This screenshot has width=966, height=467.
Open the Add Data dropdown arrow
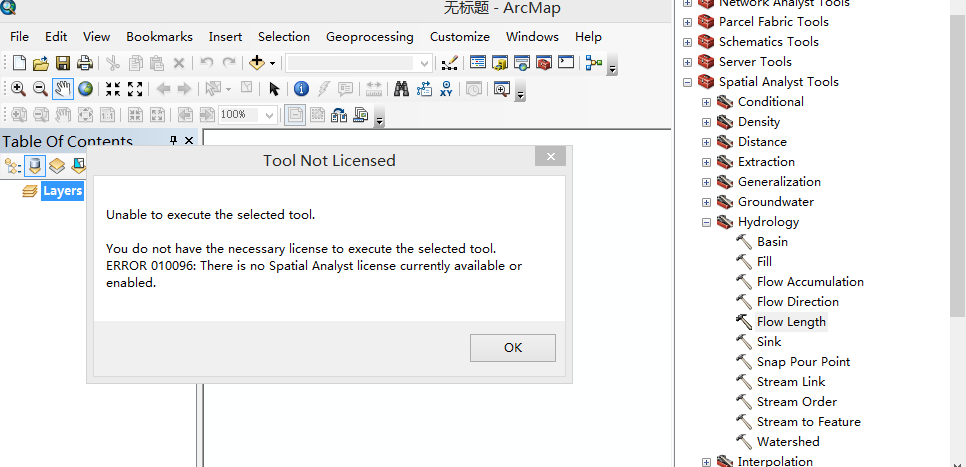(272, 63)
